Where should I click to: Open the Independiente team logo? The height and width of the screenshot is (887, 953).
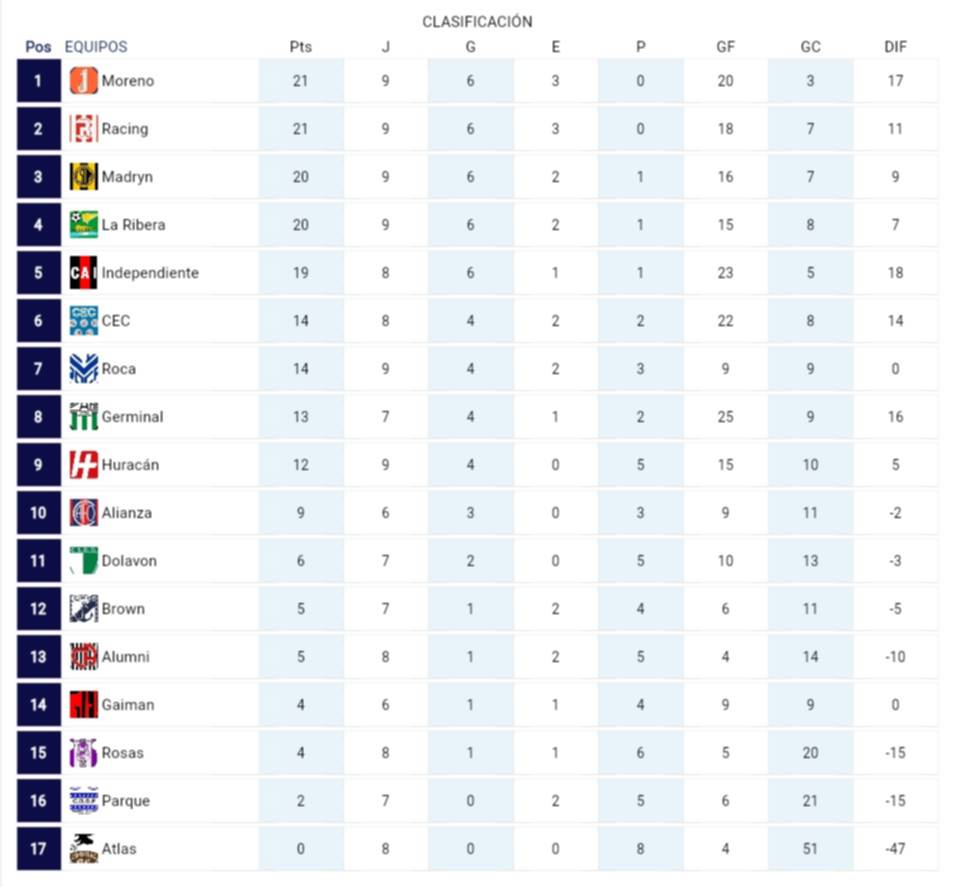pyautogui.click(x=84, y=273)
